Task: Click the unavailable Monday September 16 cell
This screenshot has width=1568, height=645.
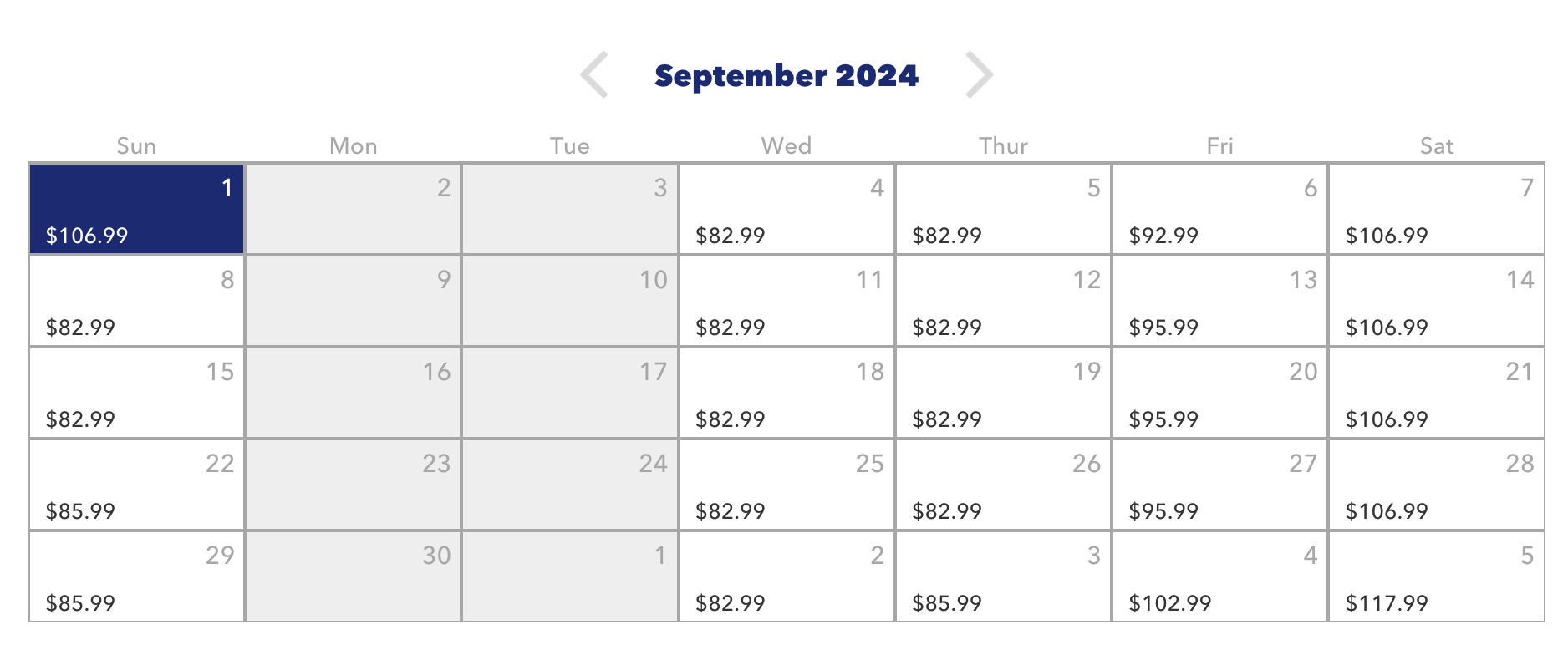Action: tap(354, 393)
